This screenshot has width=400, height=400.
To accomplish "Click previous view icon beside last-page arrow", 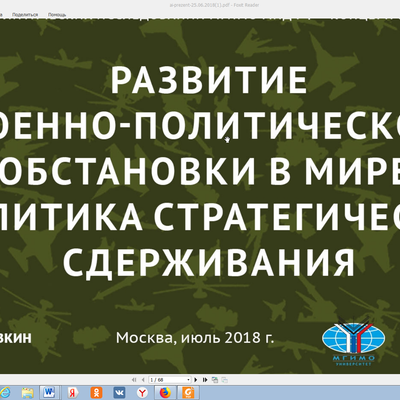I will (215, 380).
